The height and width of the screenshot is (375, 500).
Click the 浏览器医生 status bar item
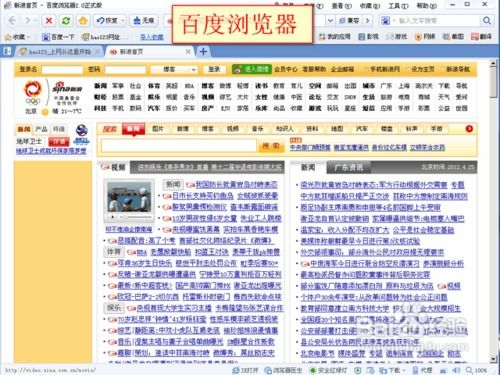(284, 370)
